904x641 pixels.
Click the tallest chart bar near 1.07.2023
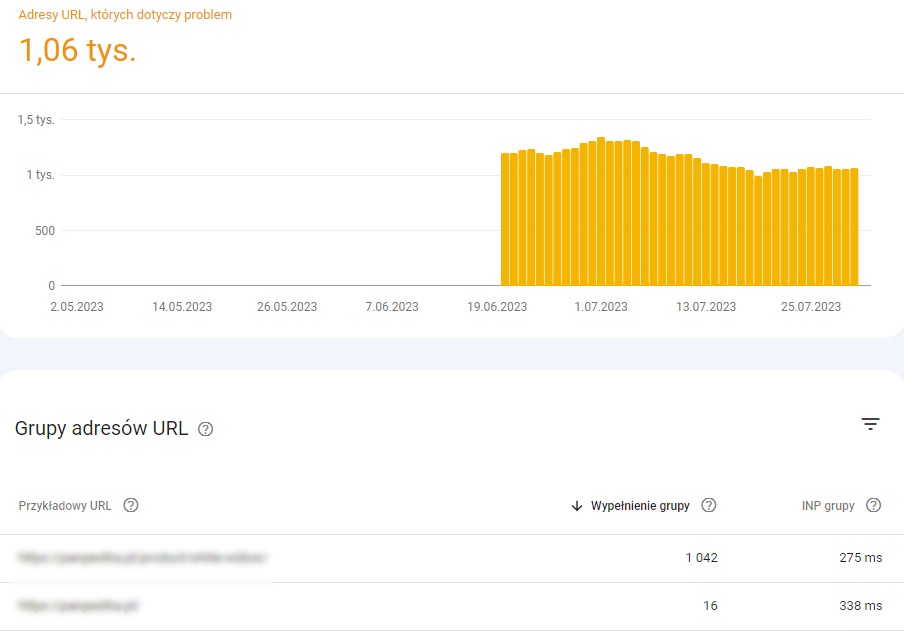coord(601,211)
